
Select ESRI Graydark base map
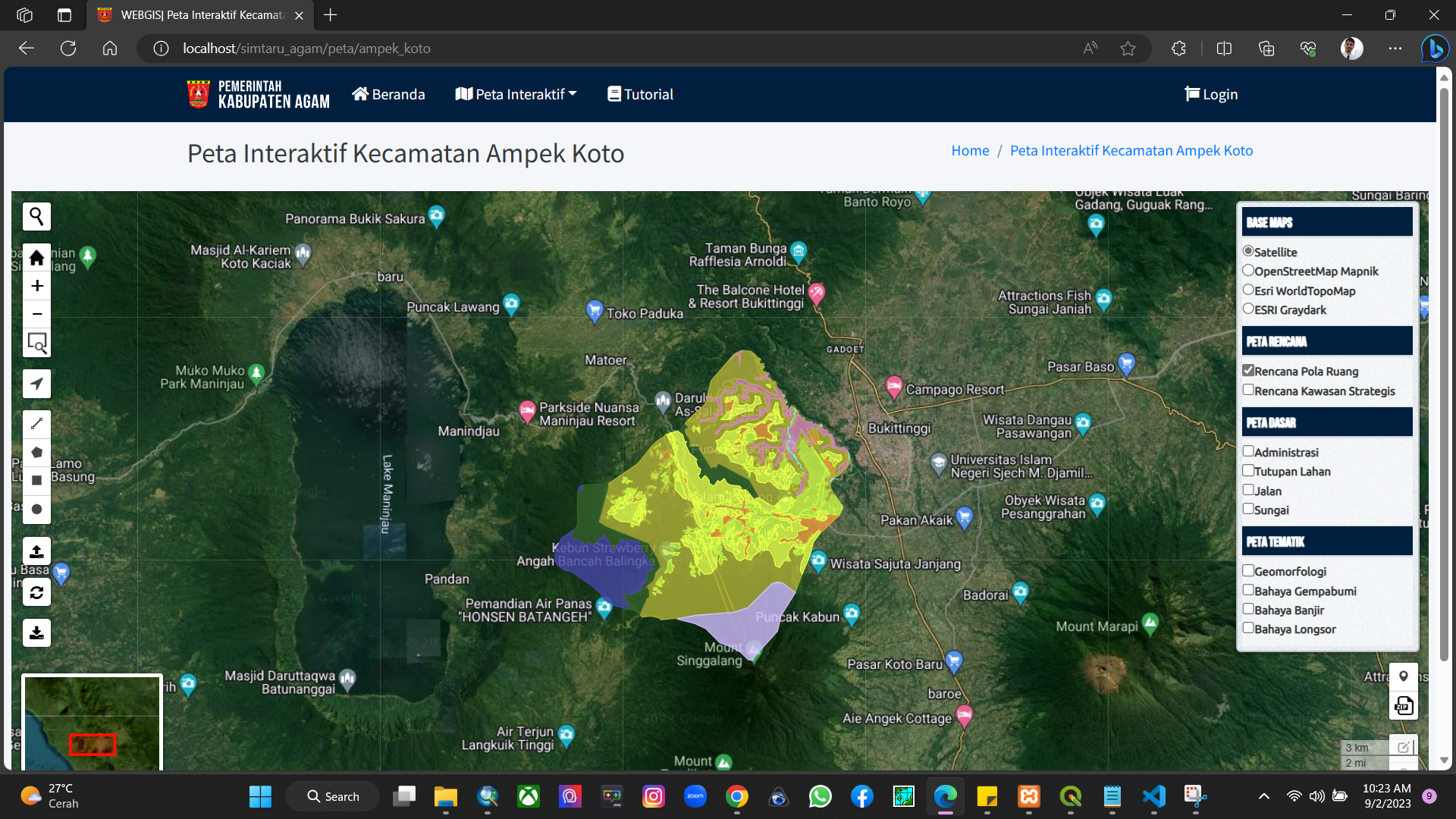pyautogui.click(x=1247, y=309)
